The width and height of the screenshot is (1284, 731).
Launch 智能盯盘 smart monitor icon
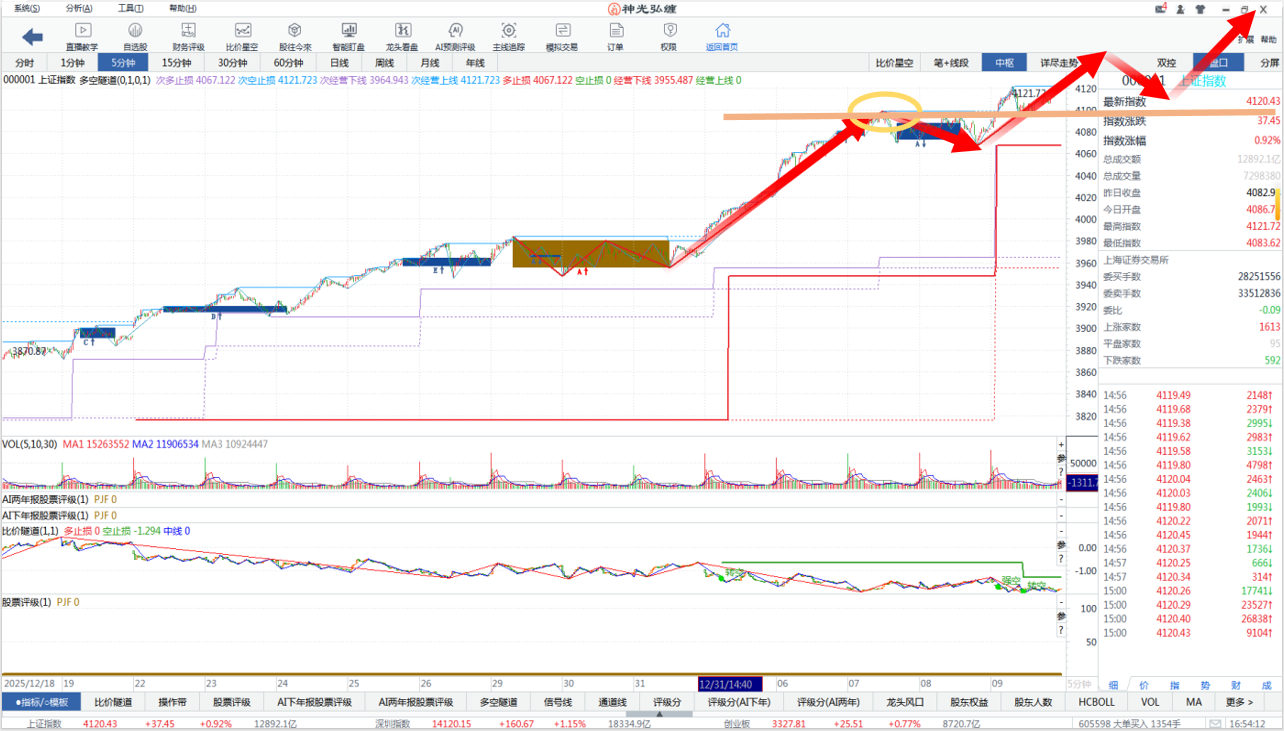coord(348,37)
